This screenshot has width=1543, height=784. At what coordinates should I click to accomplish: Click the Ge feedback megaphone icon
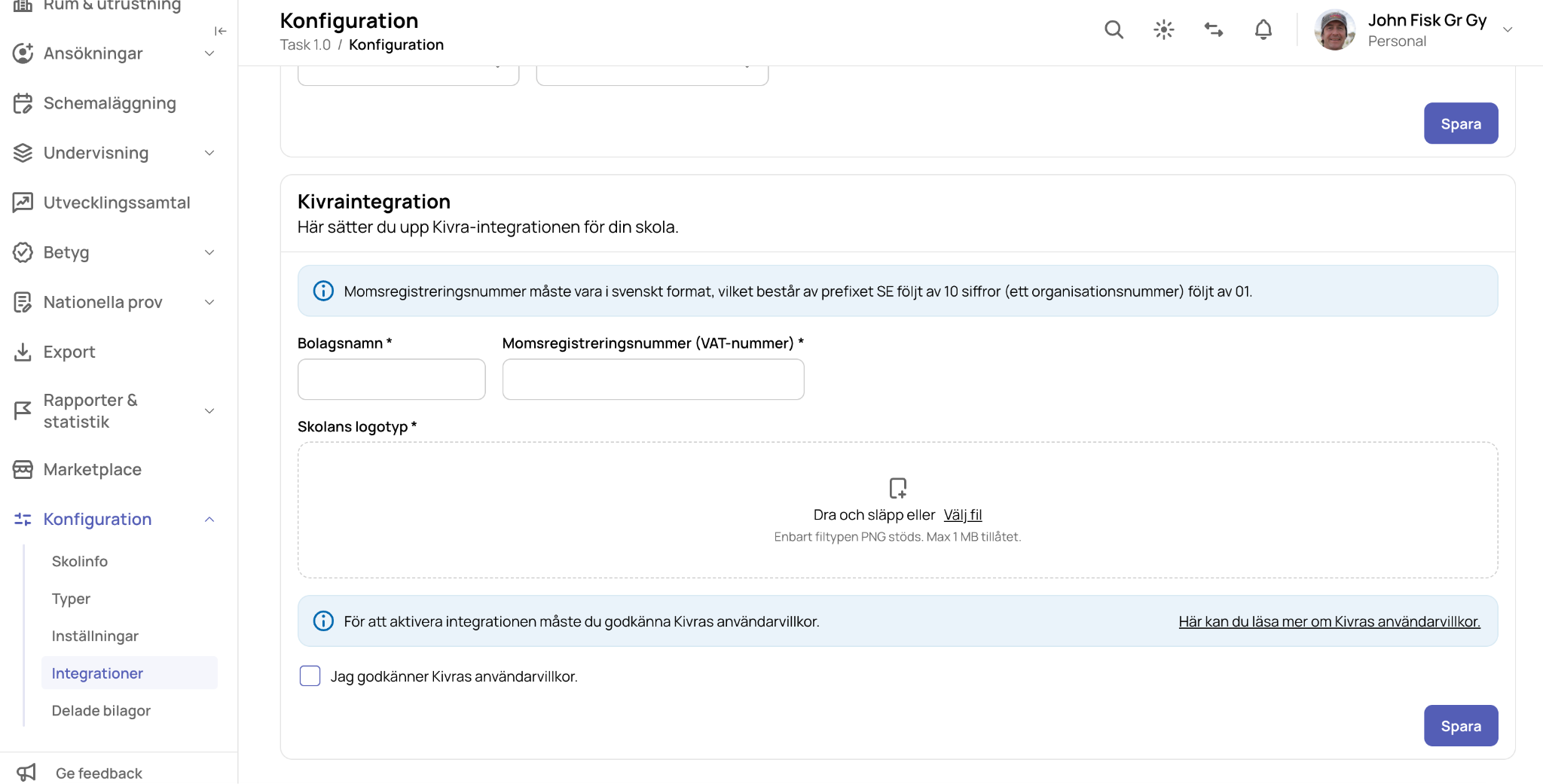click(x=26, y=773)
